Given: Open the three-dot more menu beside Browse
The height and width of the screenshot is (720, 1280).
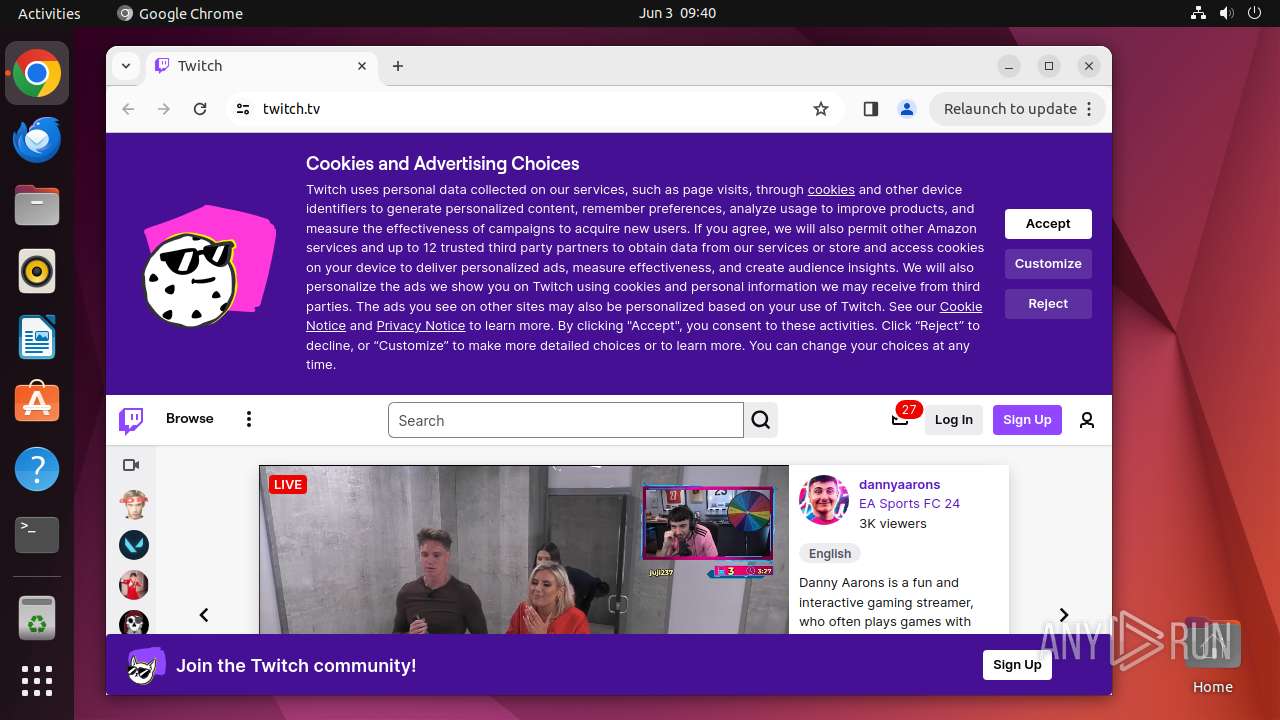Looking at the screenshot, I should point(249,419).
